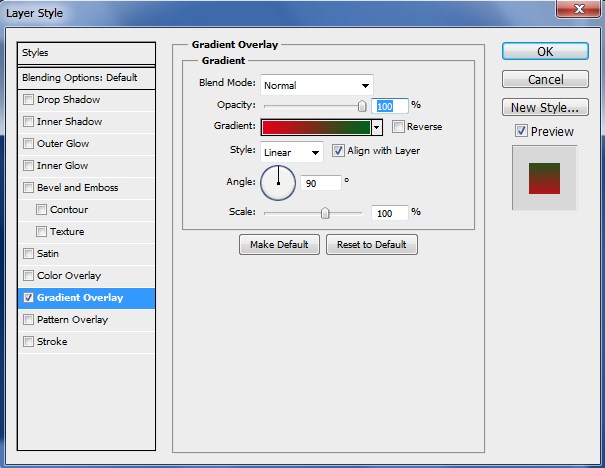Select the Gradient Overlay label row
Image resolution: width=605 pixels, height=468 pixels.
86,298
